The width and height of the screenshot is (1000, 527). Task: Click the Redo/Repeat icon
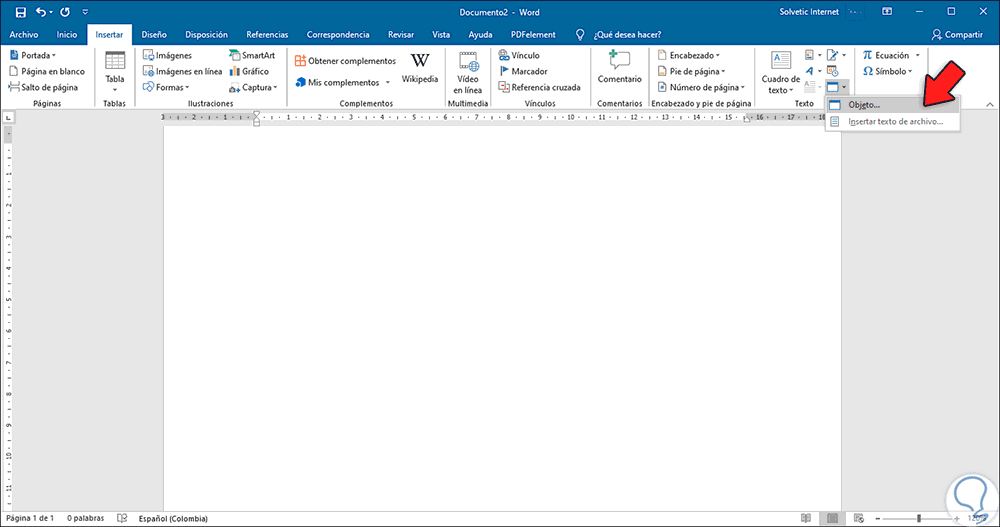pyautogui.click(x=65, y=12)
